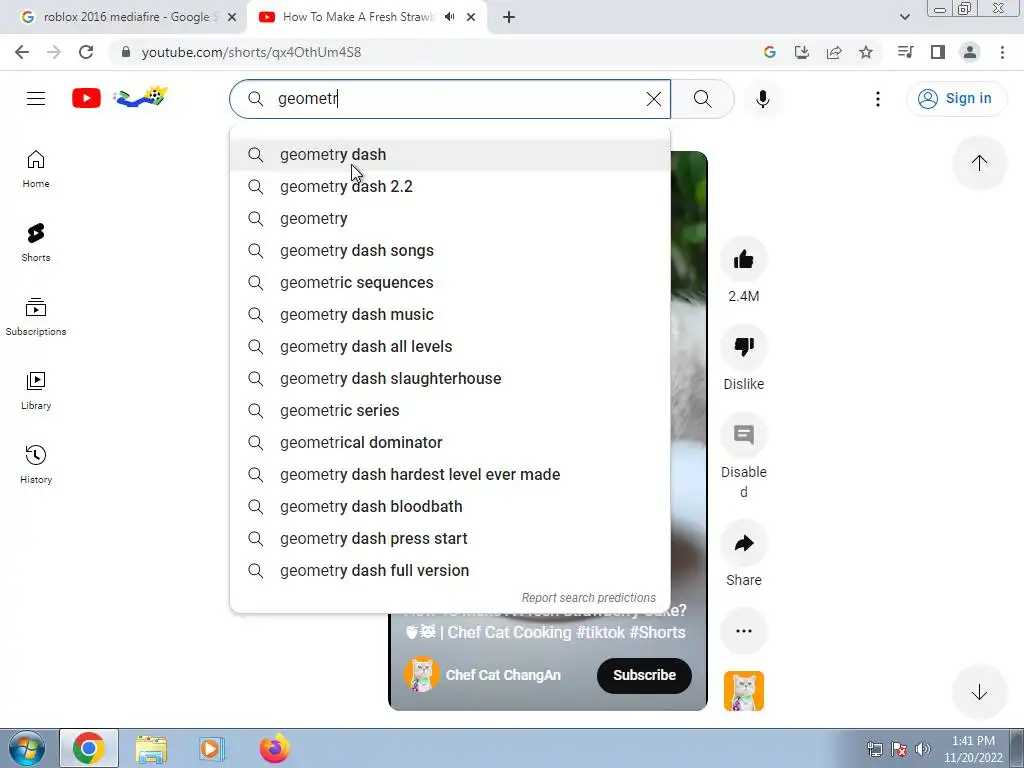Open YouTube settings three-dot menu

pyautogui.click(x=878, y=99)
